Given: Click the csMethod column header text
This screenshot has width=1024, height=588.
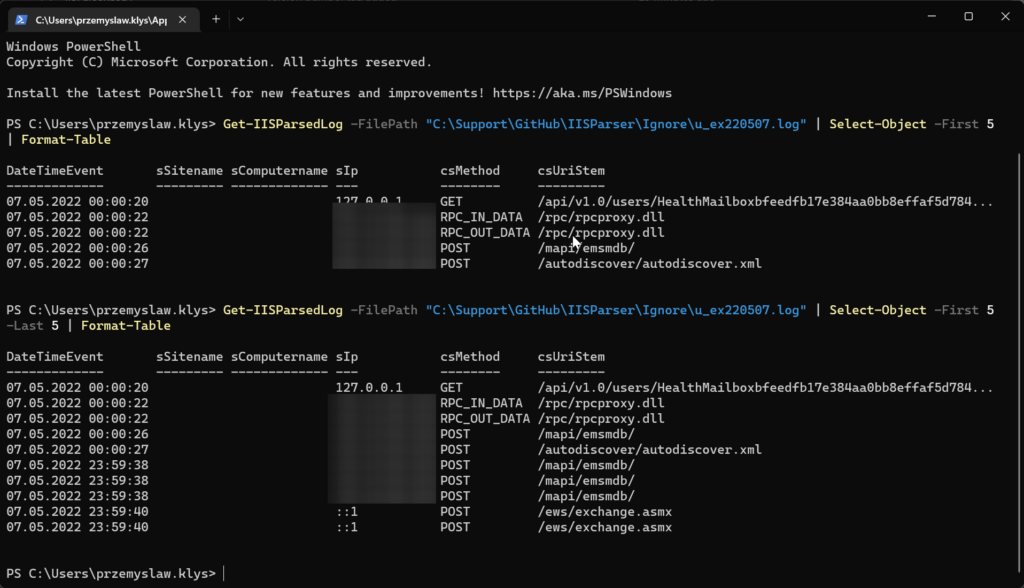Looking at the screenshot, I should coord(469,170).
